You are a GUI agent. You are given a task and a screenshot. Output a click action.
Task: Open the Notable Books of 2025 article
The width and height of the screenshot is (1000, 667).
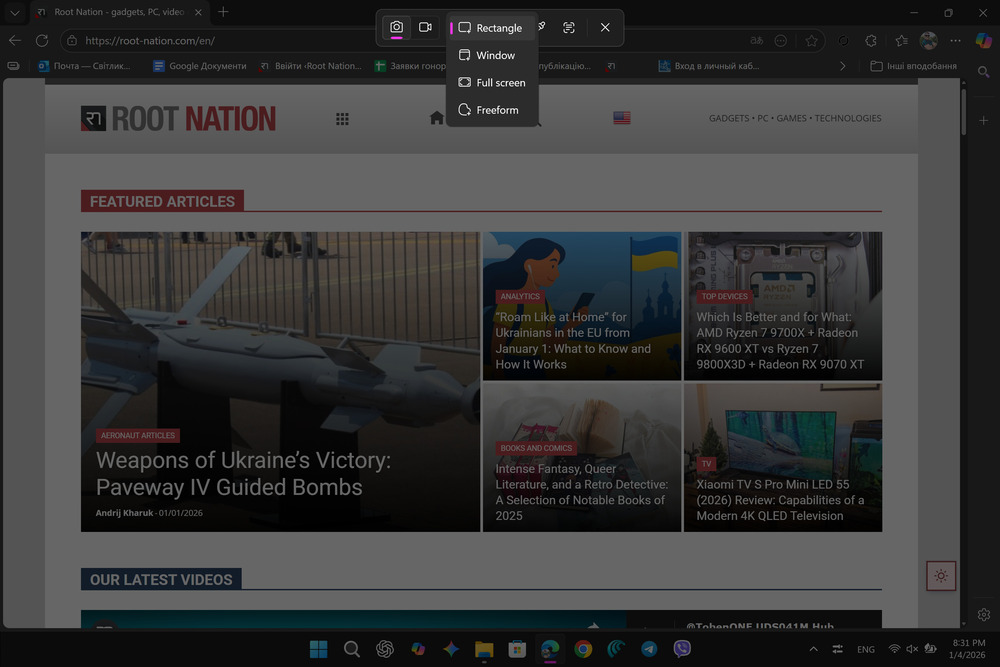click(x=582, y=492)
